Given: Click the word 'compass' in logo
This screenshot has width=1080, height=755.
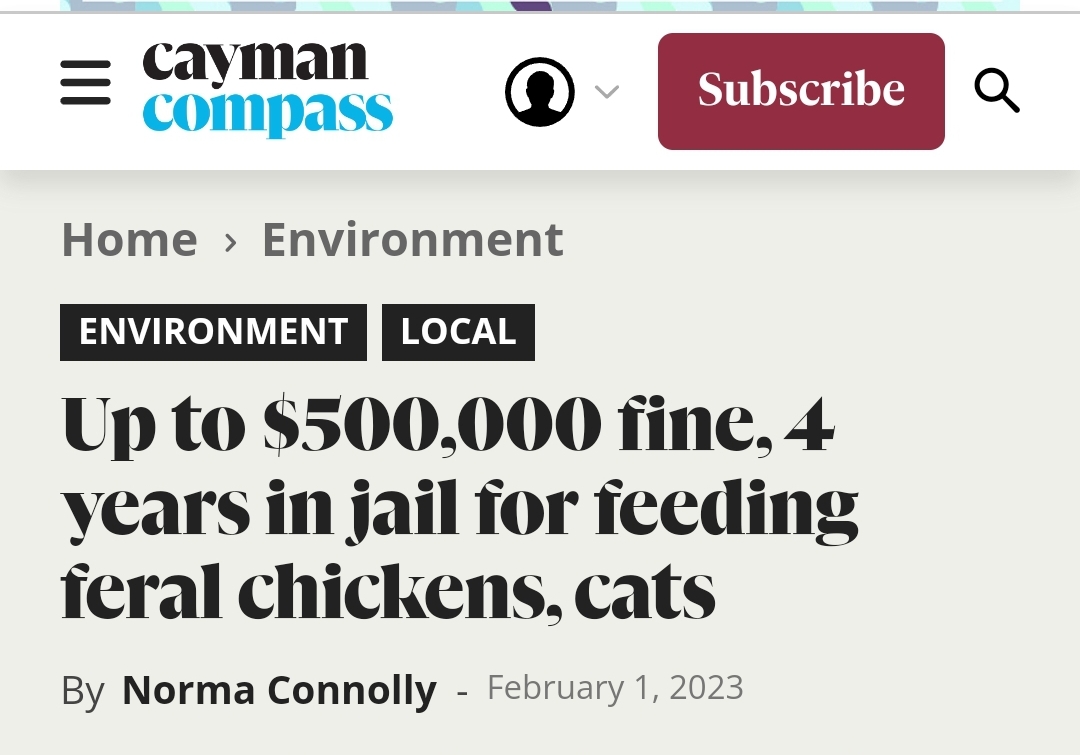Looking at the screenshot, I should [267, 112].
